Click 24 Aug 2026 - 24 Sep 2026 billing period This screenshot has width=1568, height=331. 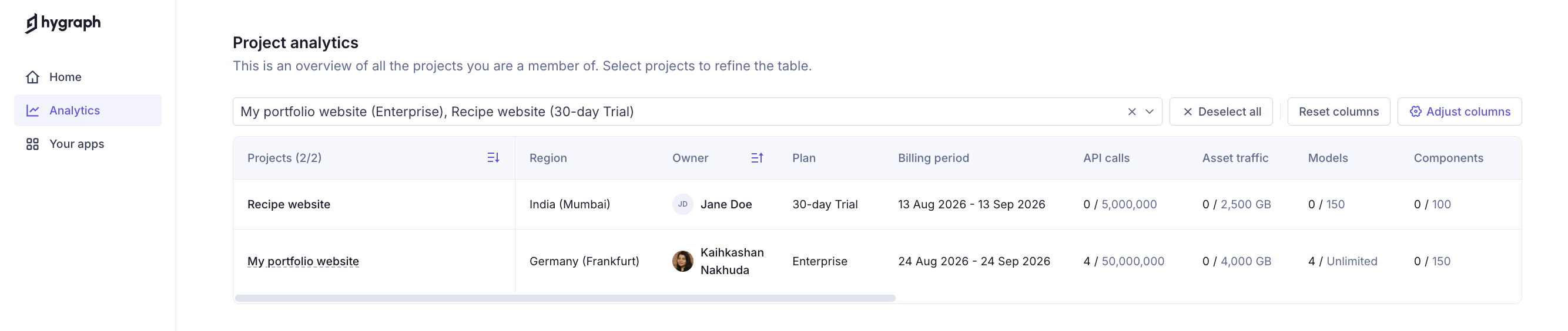point(974,261)
